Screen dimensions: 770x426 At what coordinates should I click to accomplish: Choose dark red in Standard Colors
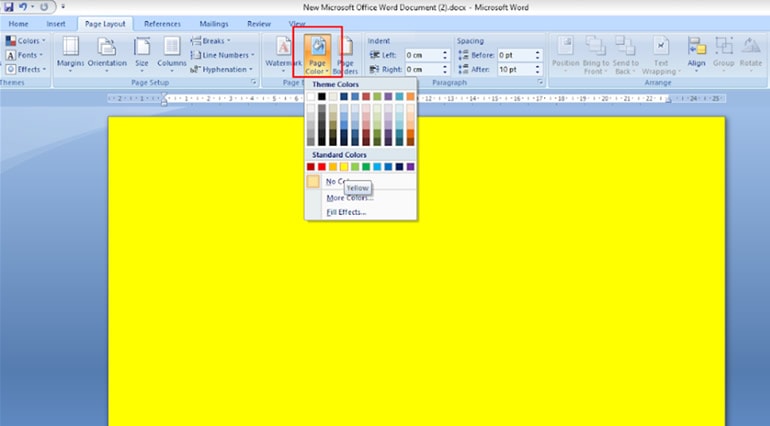click(311, 167)
